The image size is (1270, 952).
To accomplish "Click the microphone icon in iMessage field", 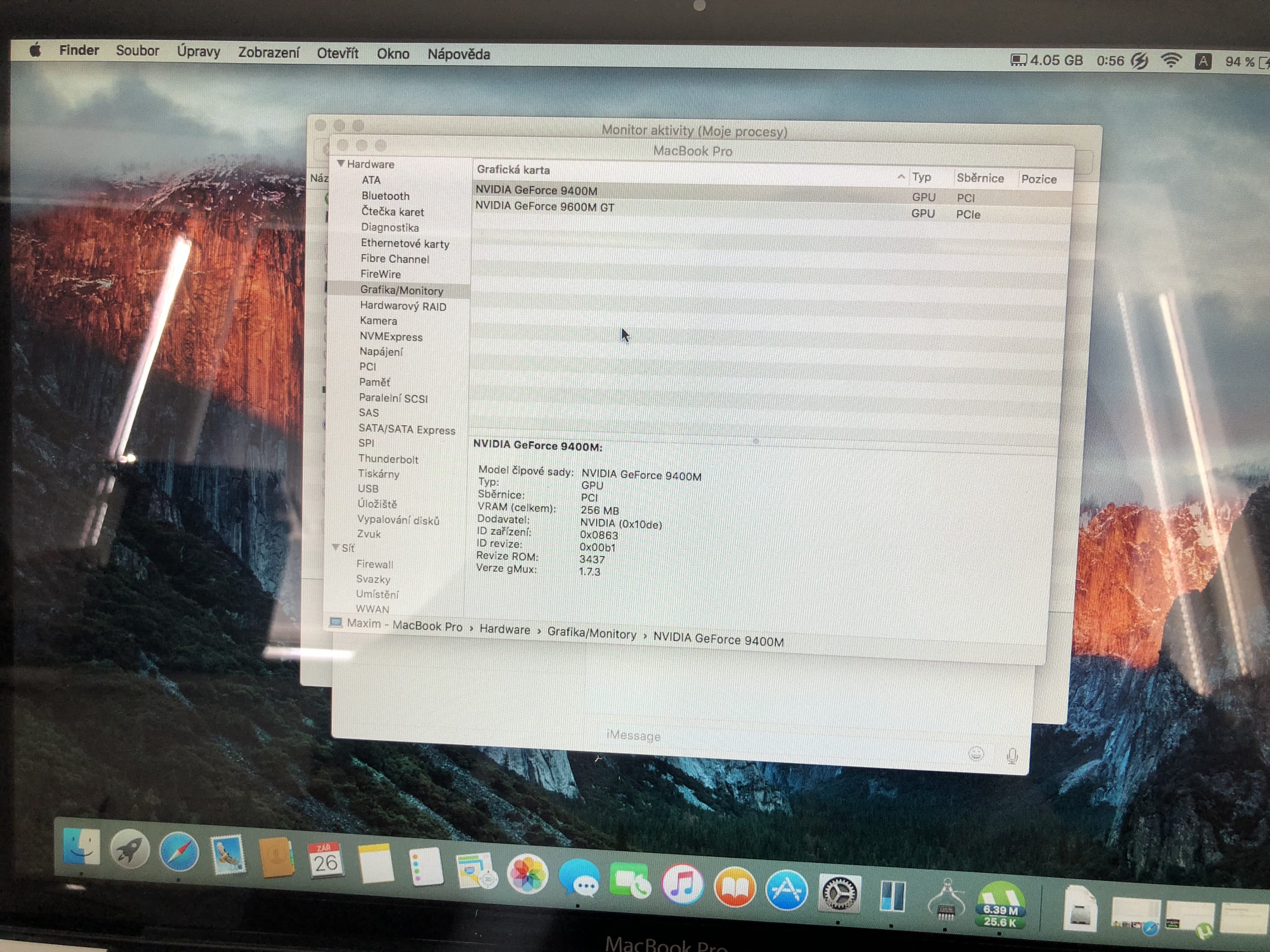I will [x=1012, y=756].
